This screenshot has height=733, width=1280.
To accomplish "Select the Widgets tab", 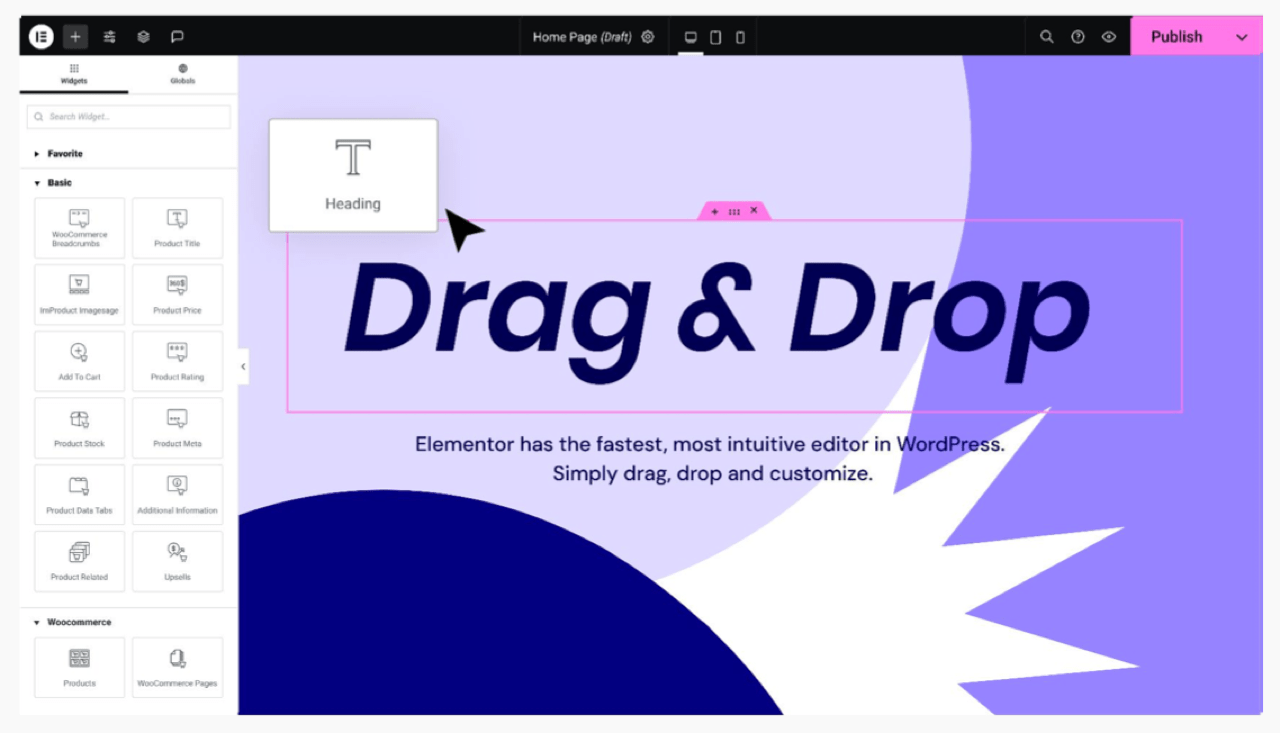I will pos(74,74).
